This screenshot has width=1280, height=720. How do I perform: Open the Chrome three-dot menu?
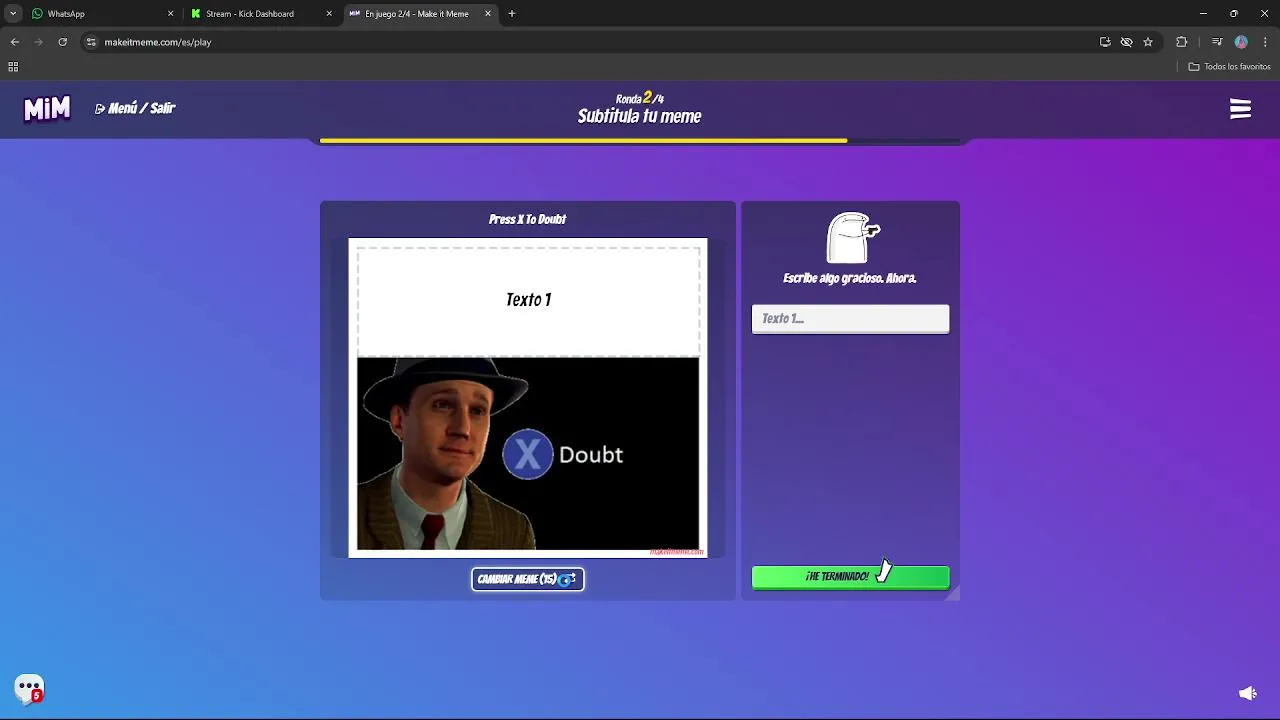(1265, 42)
